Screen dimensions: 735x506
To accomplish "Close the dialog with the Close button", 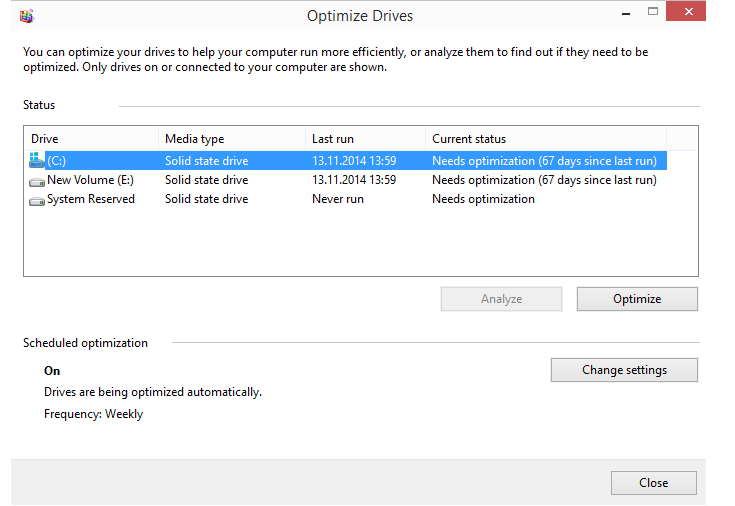I will coord(653,483).
